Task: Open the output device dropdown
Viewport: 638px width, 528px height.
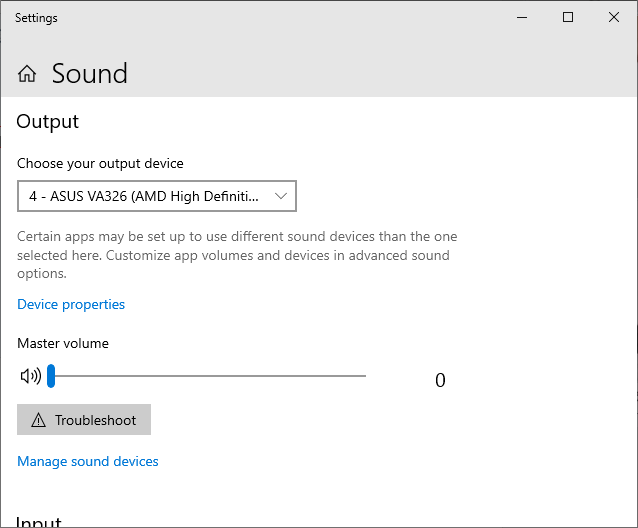Action: pyautogui.click(x=157, y=196)
